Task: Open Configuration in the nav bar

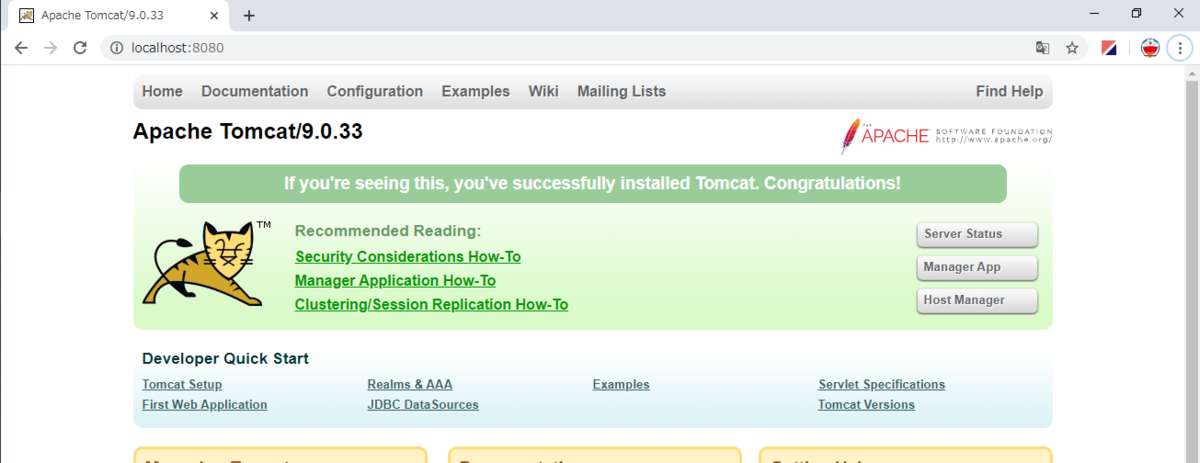Action: pos(375,91)
